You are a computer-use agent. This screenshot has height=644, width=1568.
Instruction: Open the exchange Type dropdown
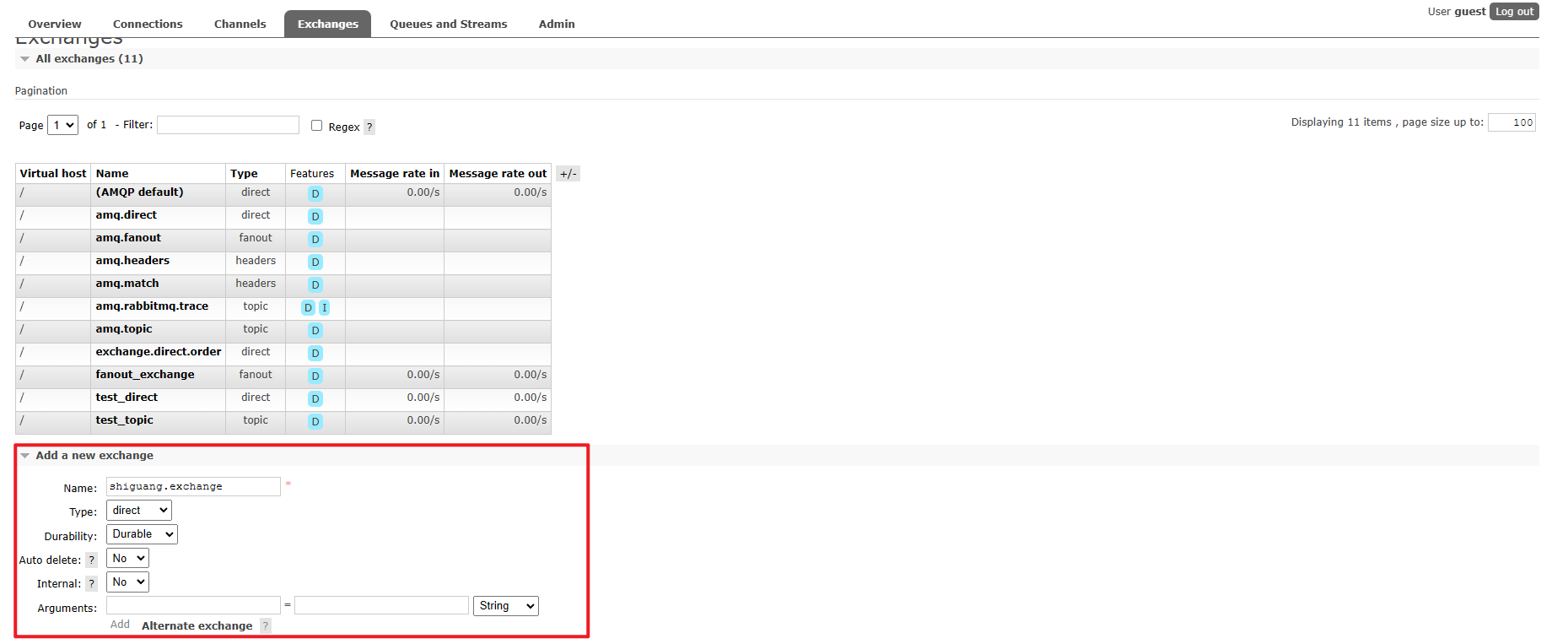(x=139, y=510)
